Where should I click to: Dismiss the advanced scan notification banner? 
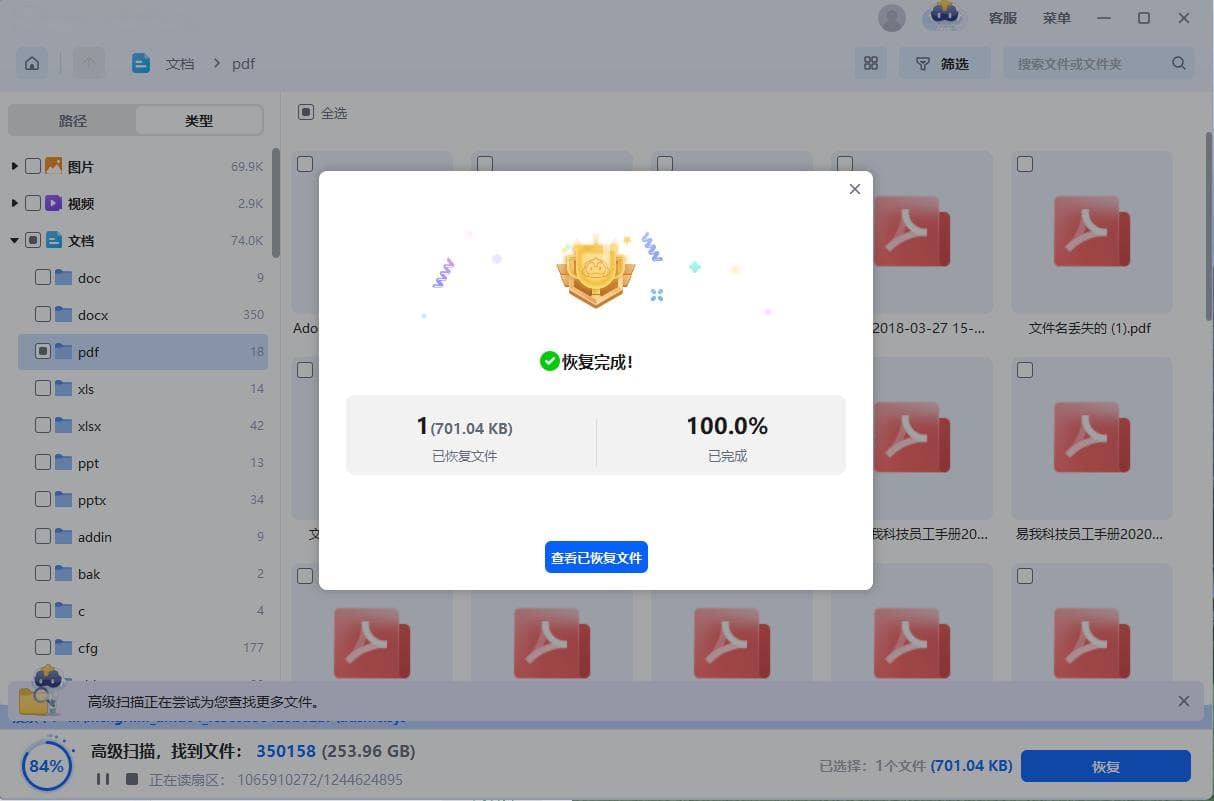[x=1184, y=701]
